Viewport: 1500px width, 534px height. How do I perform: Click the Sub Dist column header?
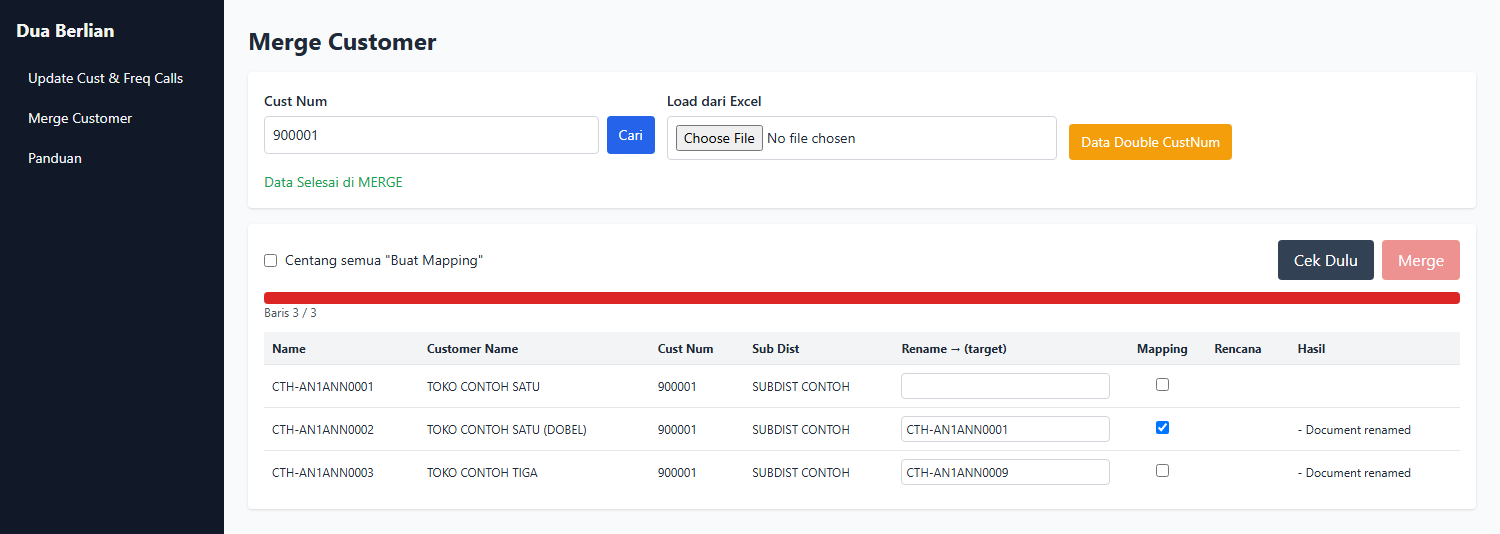(x=776, y=349)
